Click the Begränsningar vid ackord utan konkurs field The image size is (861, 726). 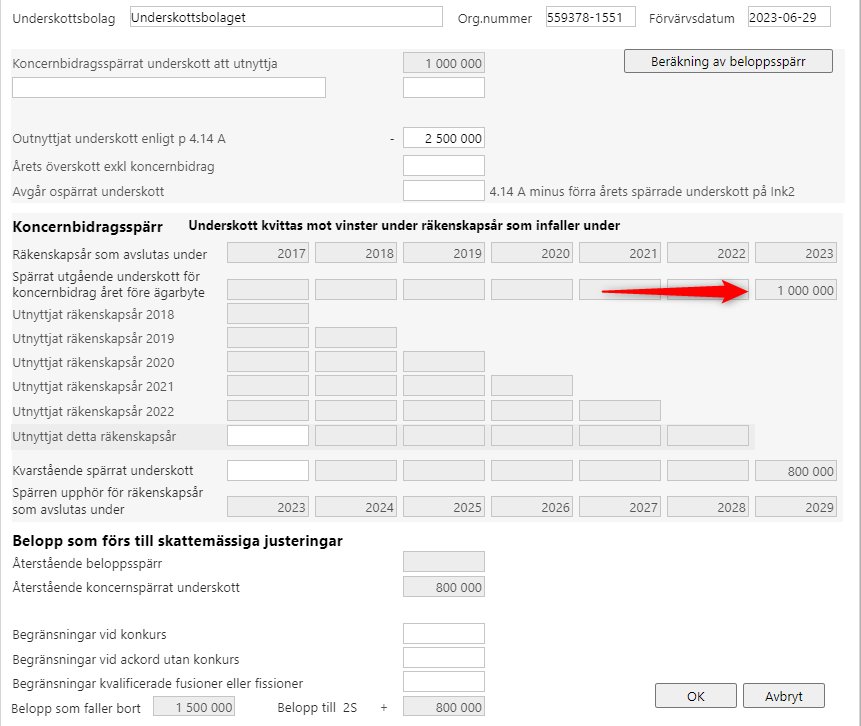[x=444, y=658]
